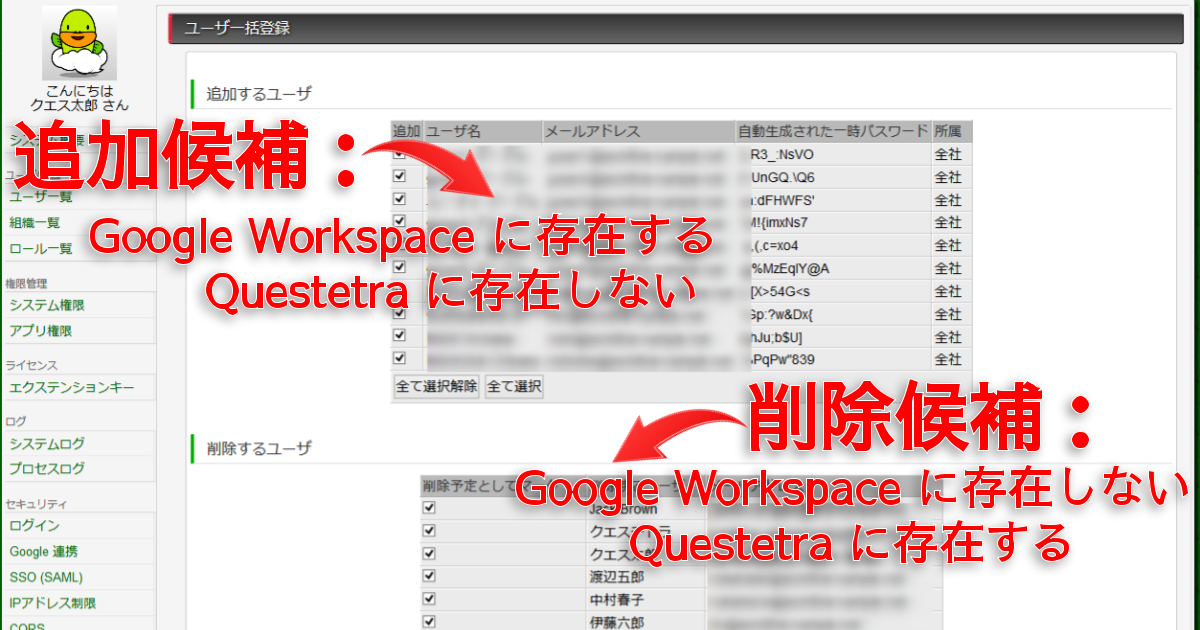View システムログ
This screenshot has width=1200, height=630.
pos(47,443)
